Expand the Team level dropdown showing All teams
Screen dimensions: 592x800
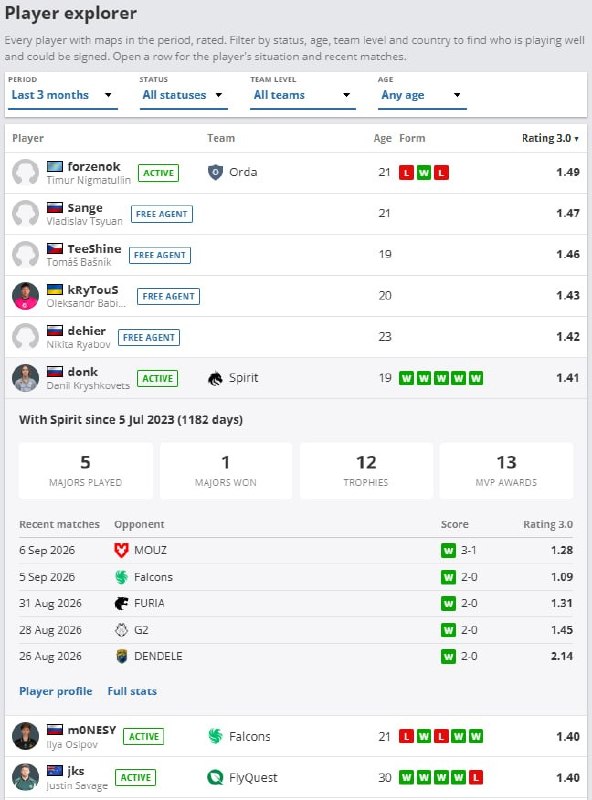click(303, 95)
